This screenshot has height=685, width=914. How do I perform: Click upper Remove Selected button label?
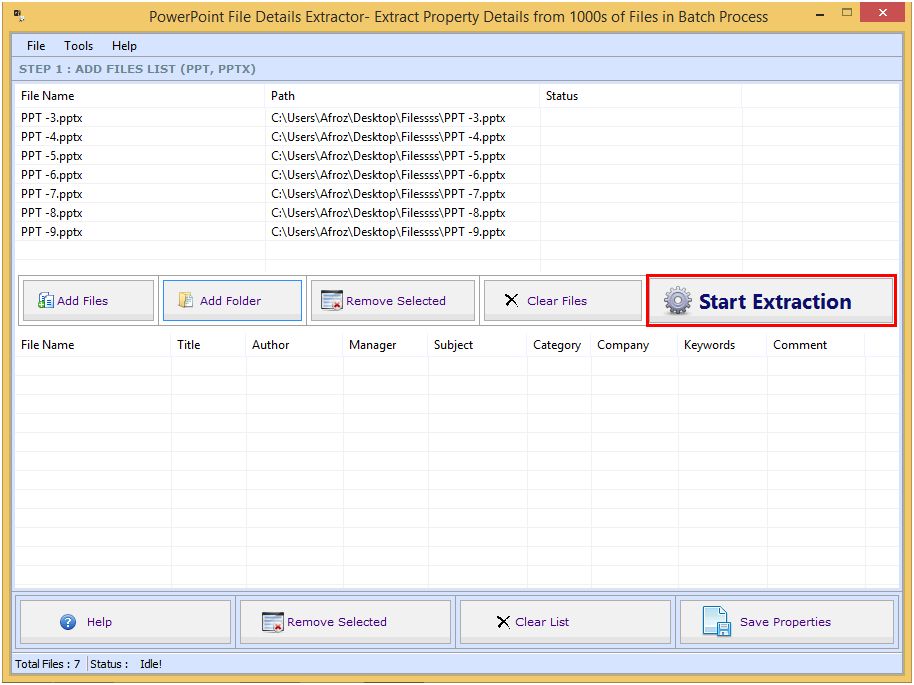(x=396, y=301)
